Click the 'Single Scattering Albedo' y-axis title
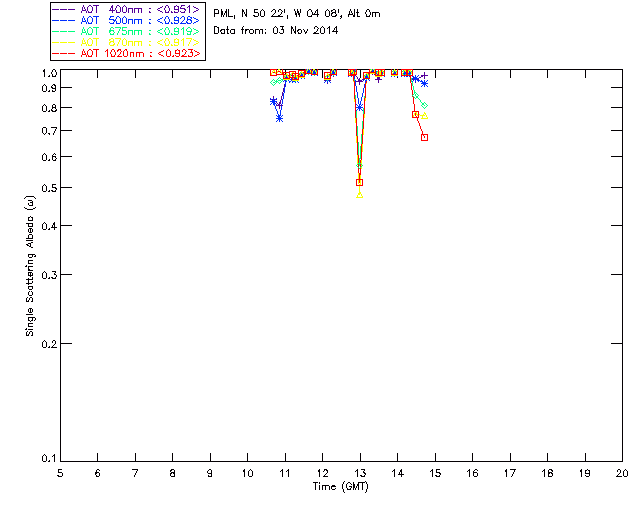Viewport: 640px width, 512px height. tap(30, 266)
